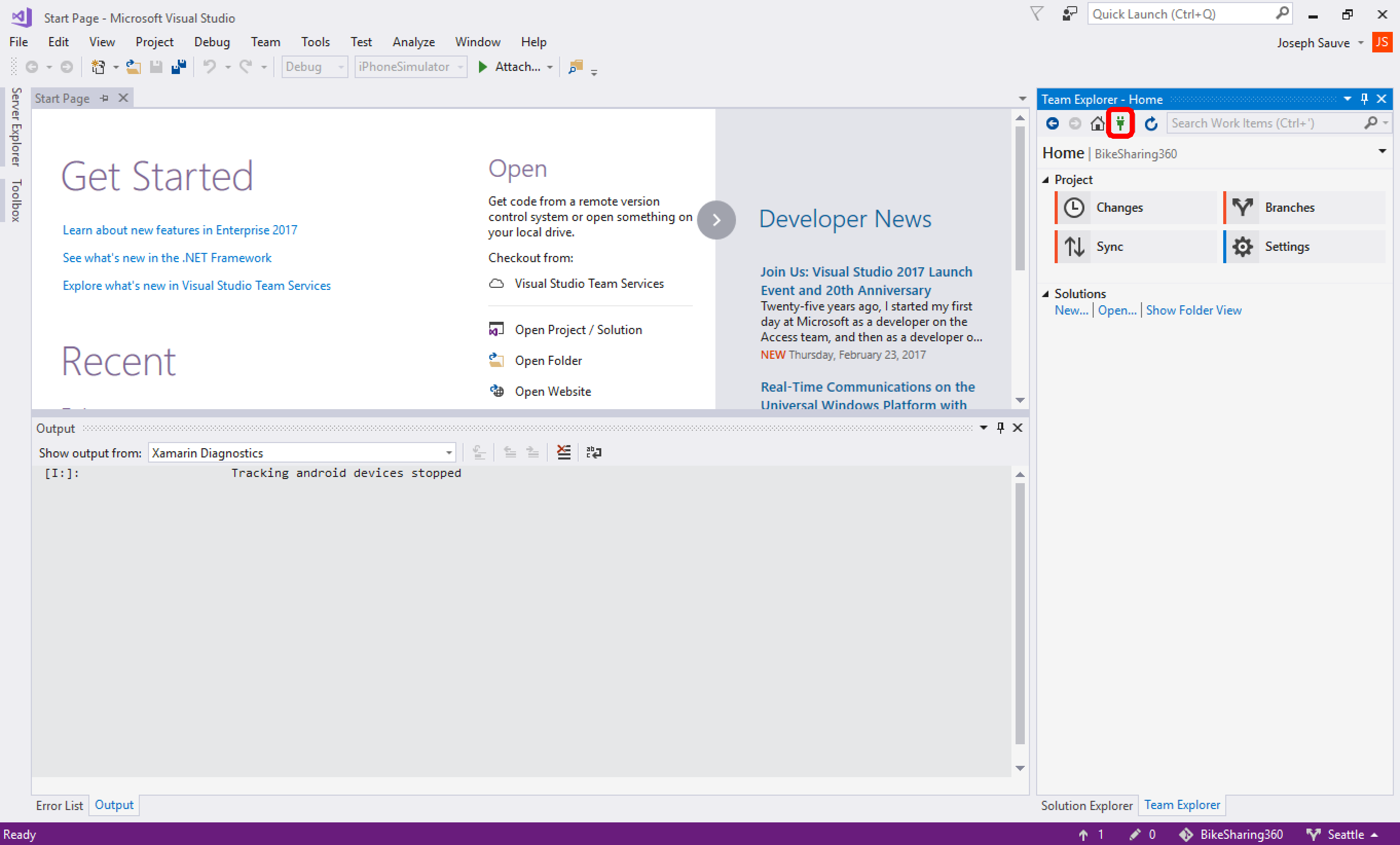Click the Quick Launch search box
The image size is (1400, 845).
tap(1190, 14)
